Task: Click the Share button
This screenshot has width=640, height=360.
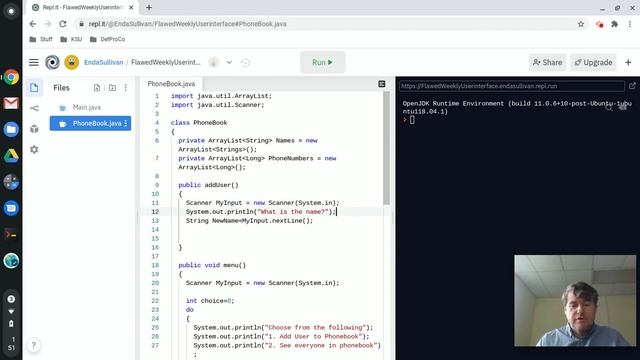Action: tap(547, 62)
